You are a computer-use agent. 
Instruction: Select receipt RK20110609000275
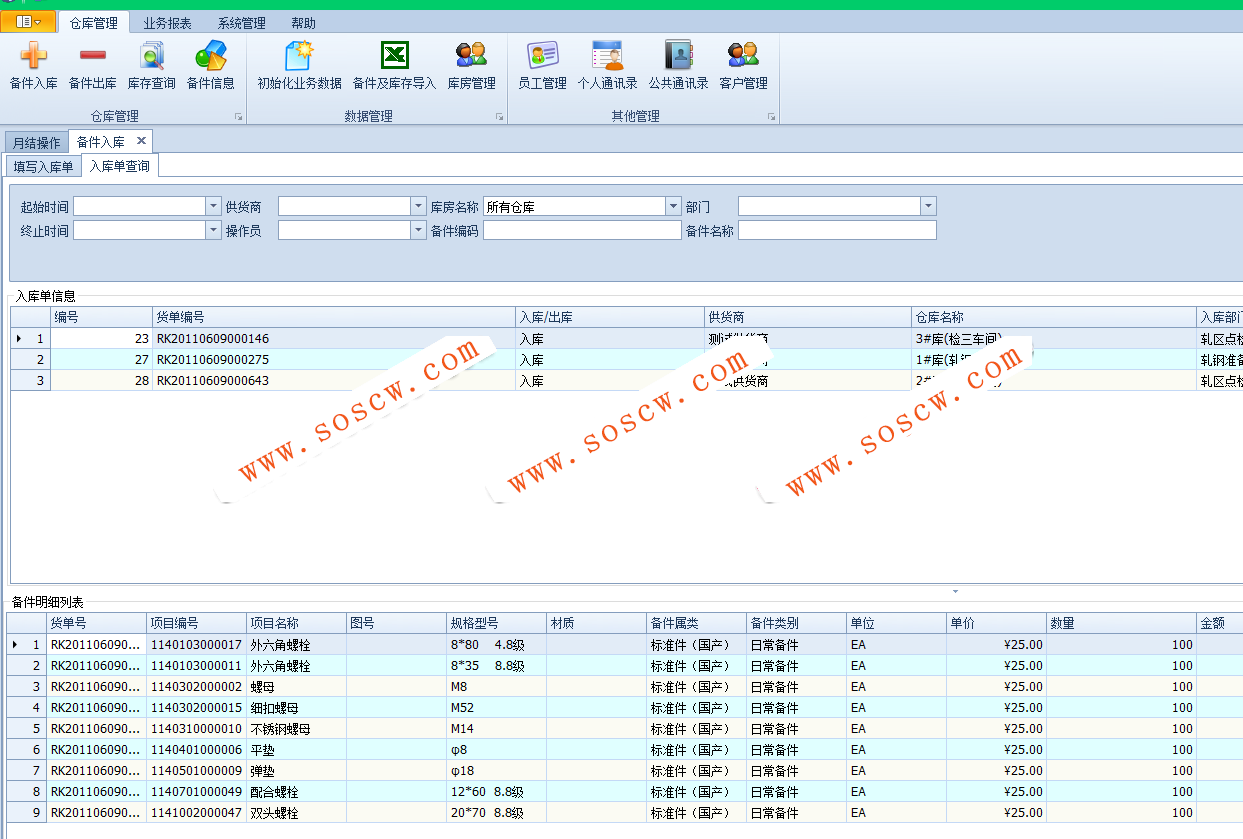point(334,359)
